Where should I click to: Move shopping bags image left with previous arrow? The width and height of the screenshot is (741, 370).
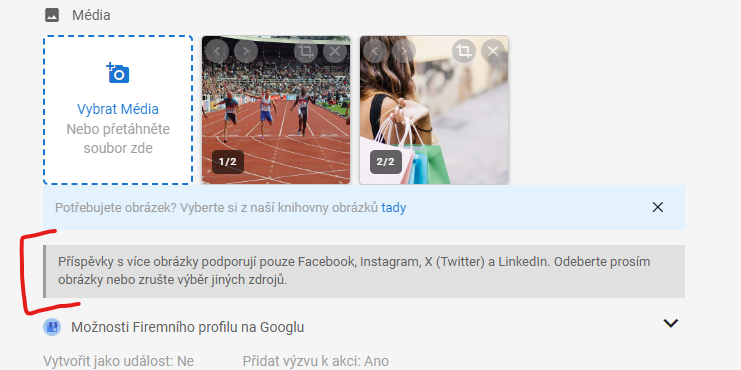click(375, 51)
